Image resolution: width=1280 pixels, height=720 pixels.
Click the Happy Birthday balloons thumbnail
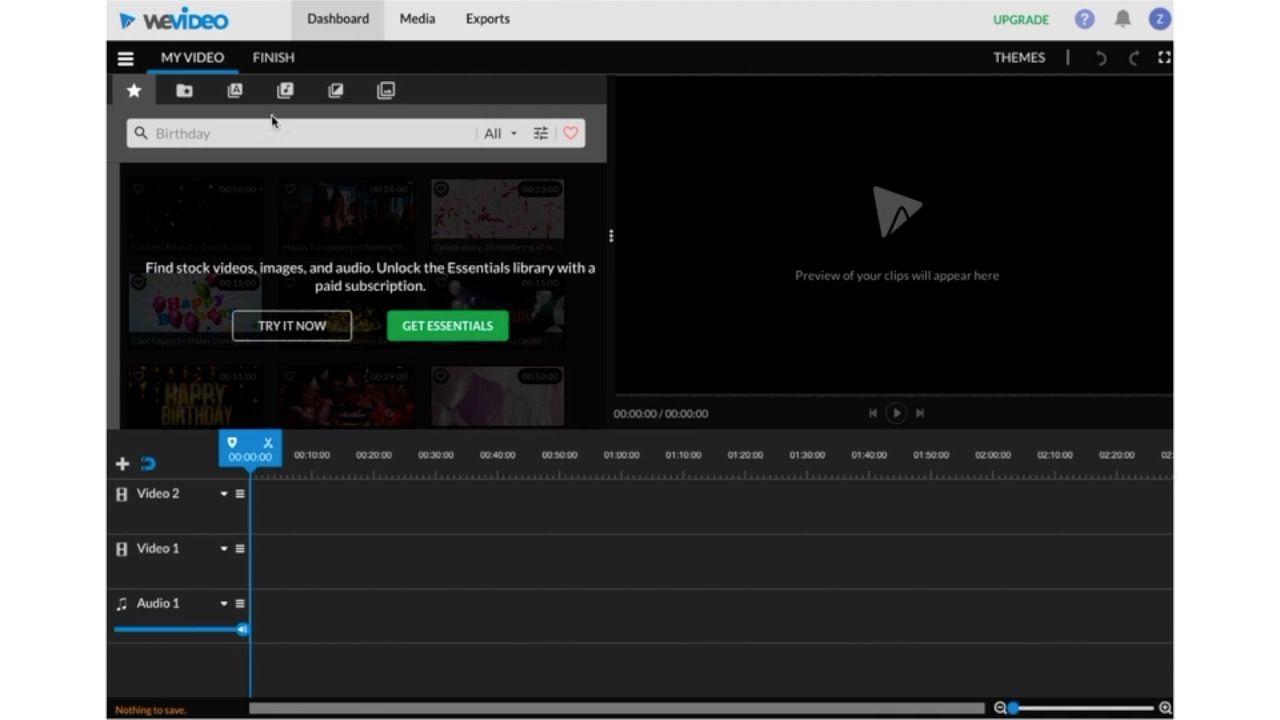[x=195, y=303]
